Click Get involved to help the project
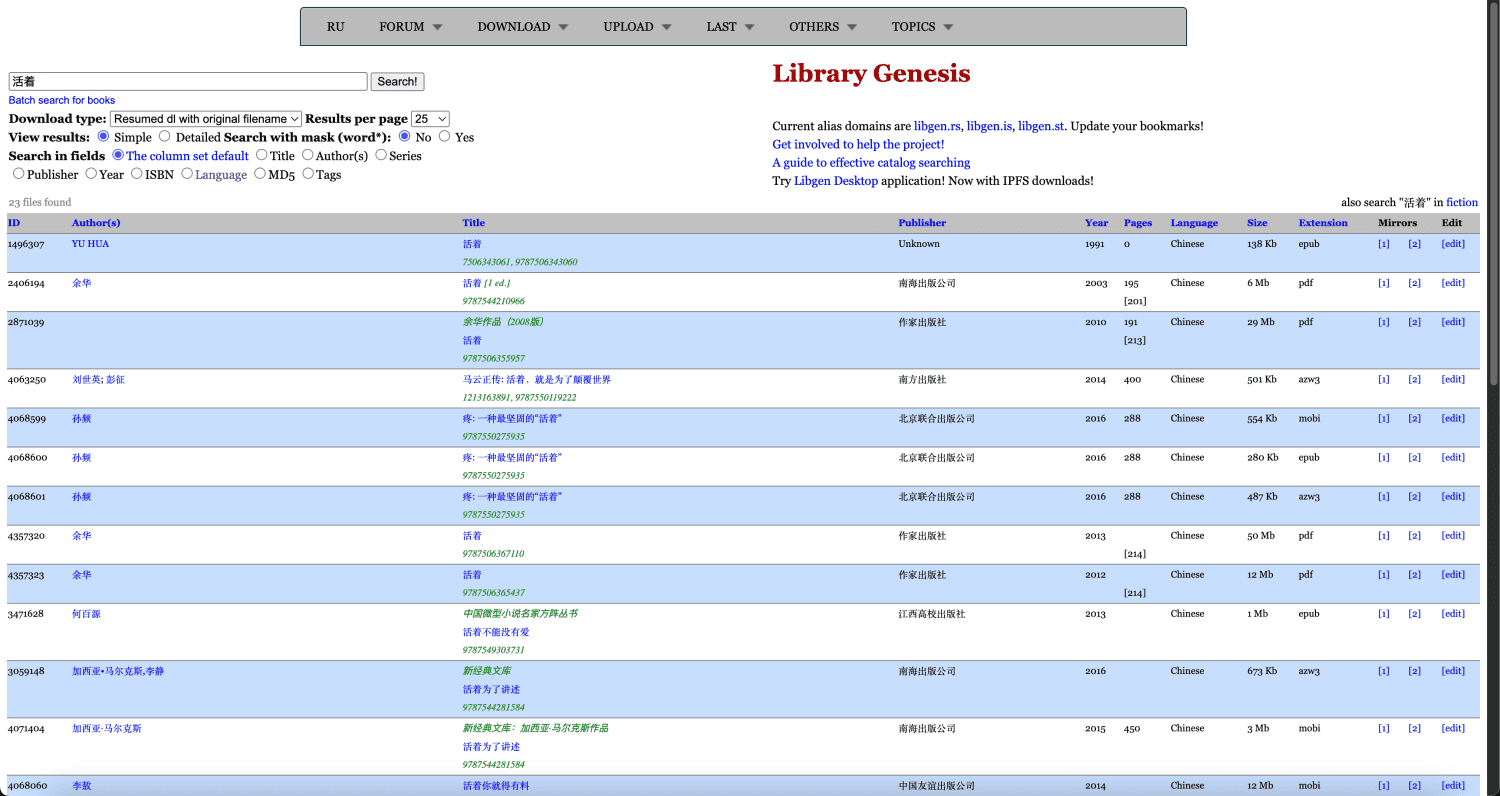 [x=858, y=144]
